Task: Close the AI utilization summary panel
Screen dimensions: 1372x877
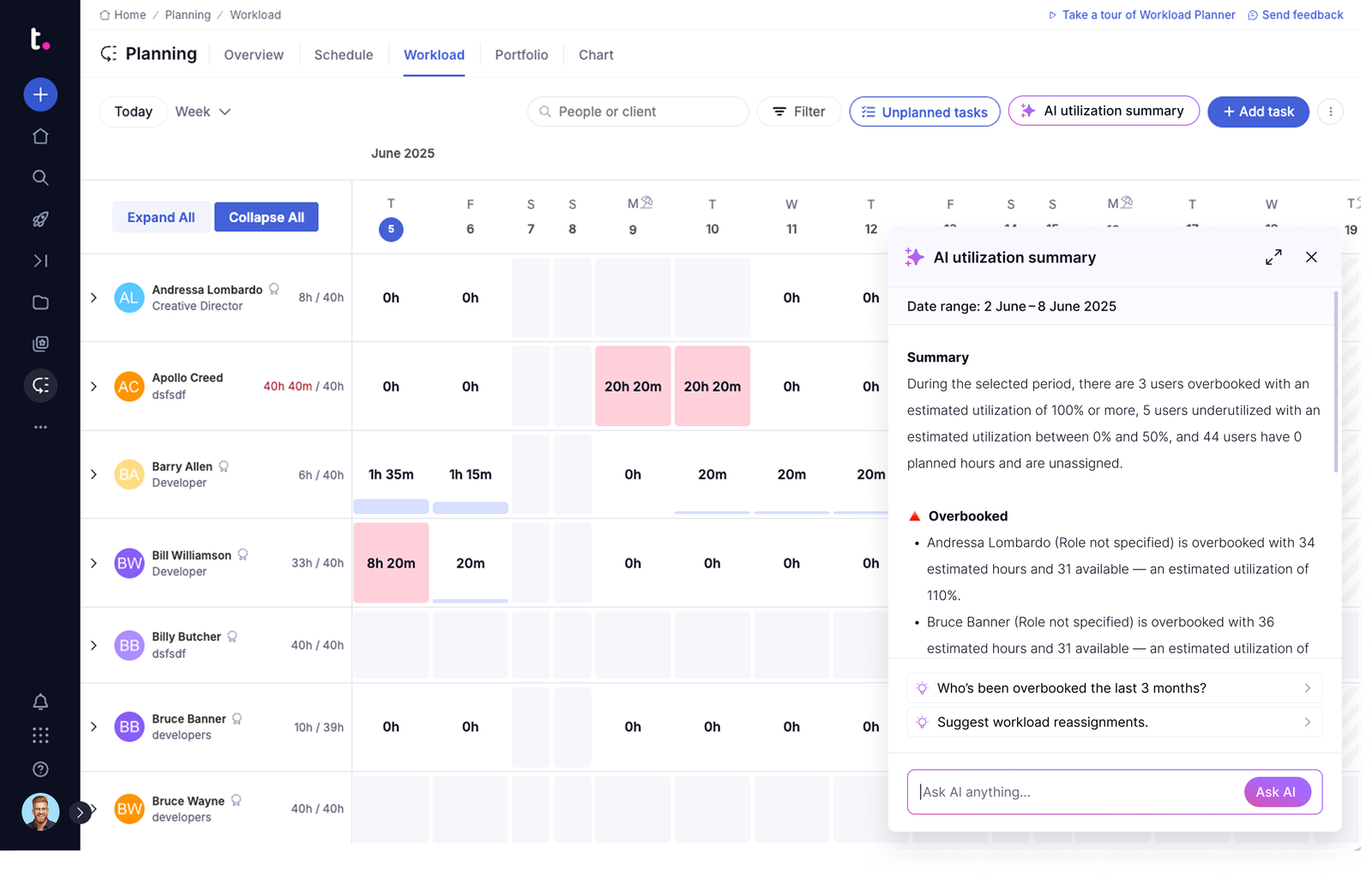Action: click(x=1311, y=257)
